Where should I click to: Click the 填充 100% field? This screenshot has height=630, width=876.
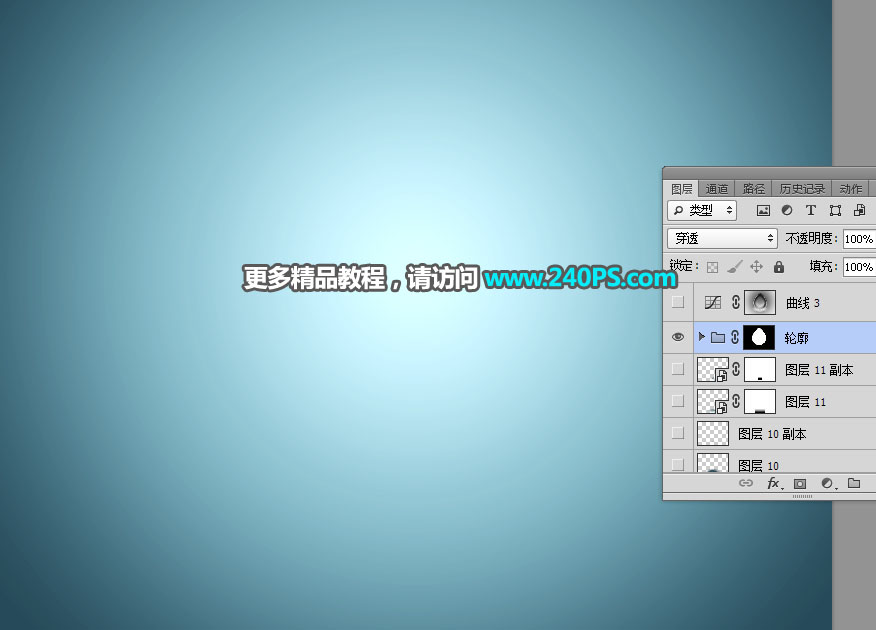pyautogui.click(x=859, y=267)
